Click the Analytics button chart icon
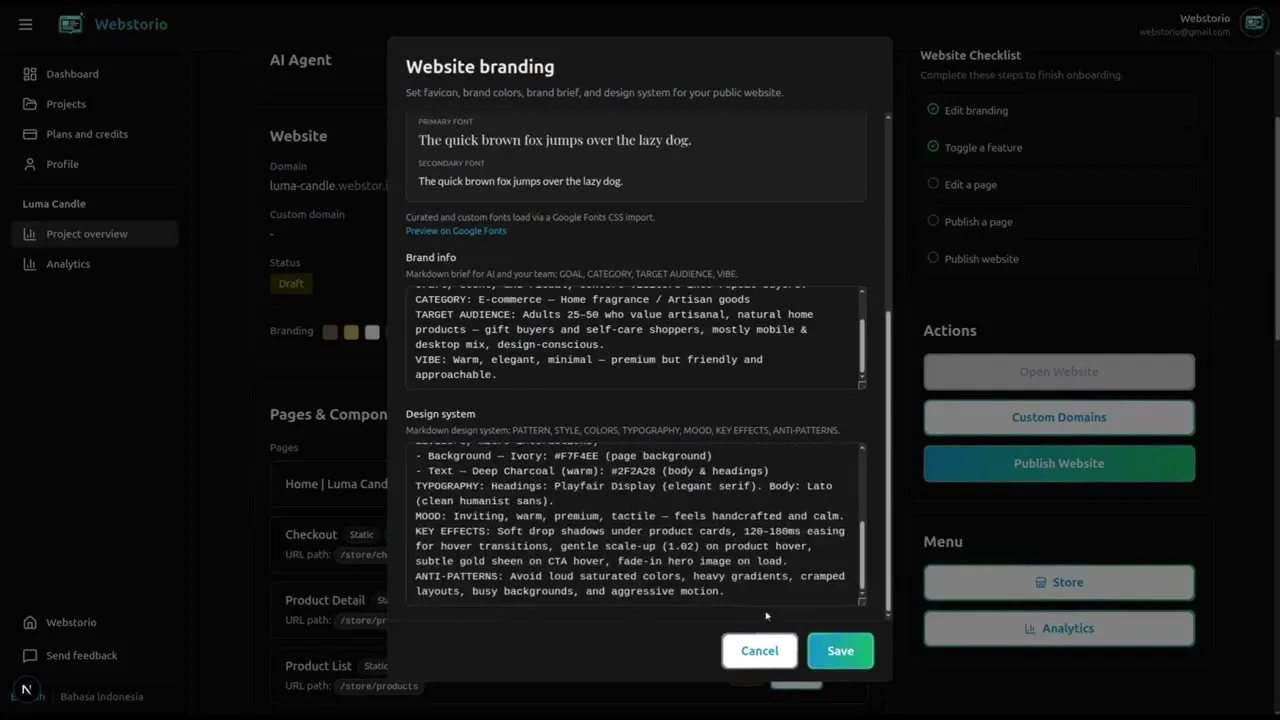The height and width of the screenshot is (720, 1280). pyautogui.click(x=1030, y=629)
